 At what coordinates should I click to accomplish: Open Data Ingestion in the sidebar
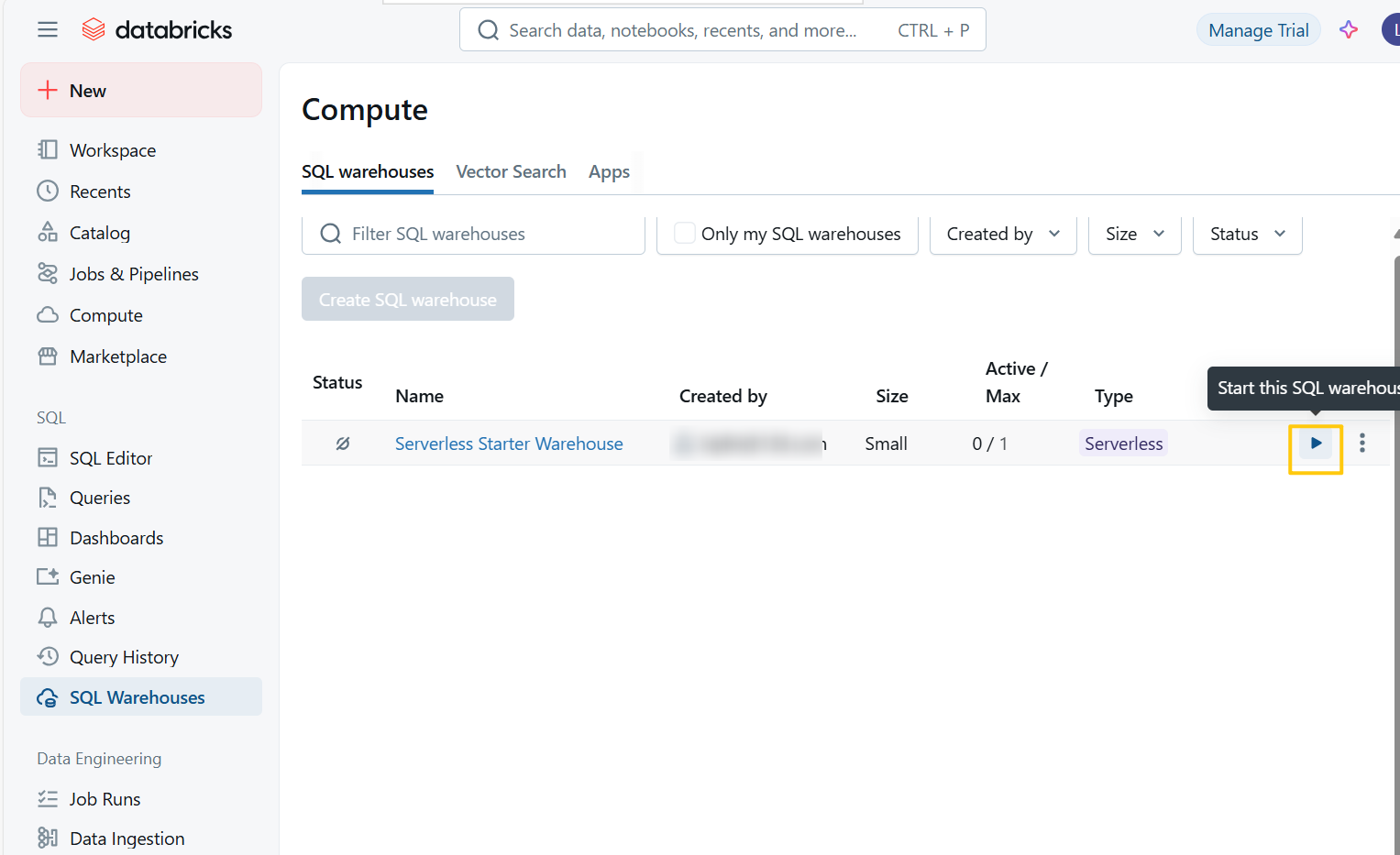pos(141,839)
